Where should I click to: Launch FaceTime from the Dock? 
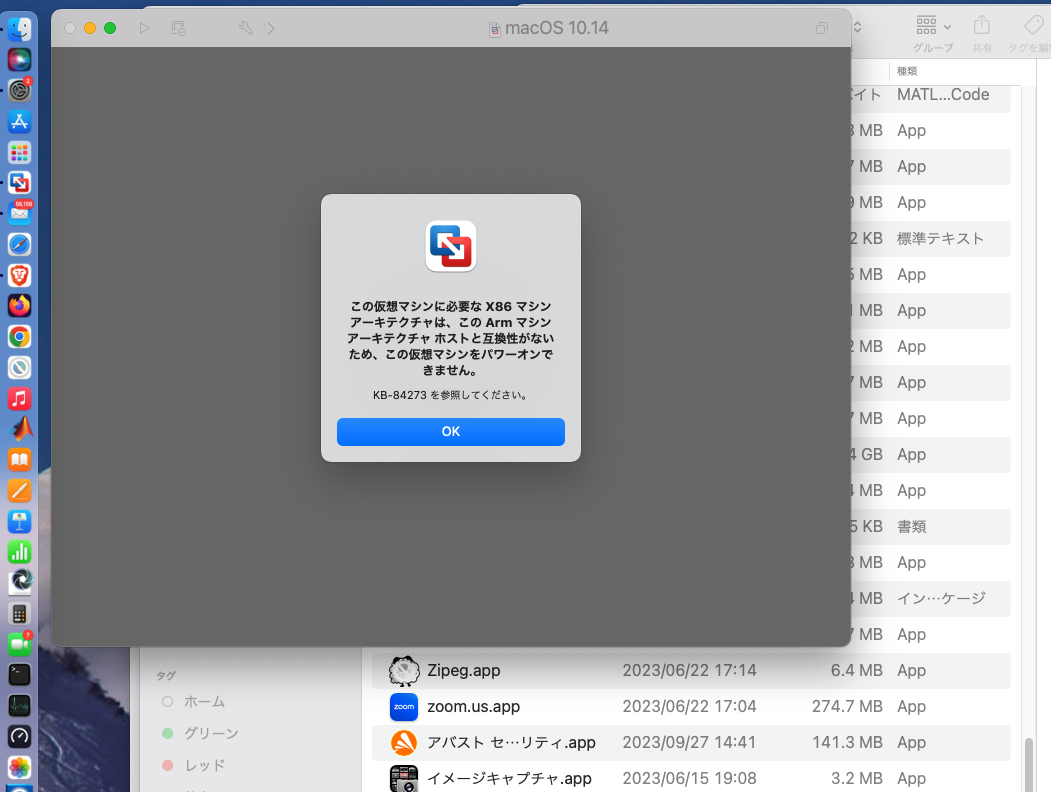click(19, 645)
